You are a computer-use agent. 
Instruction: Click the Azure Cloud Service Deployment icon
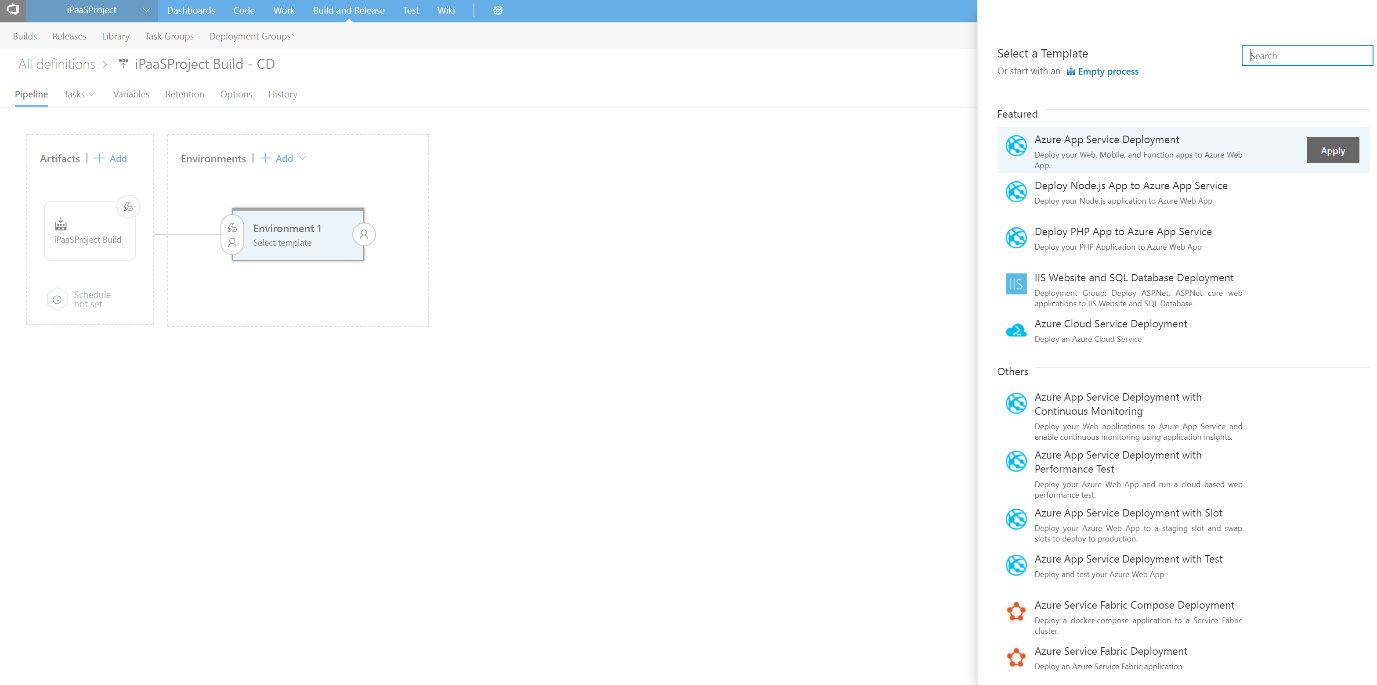1016,330
